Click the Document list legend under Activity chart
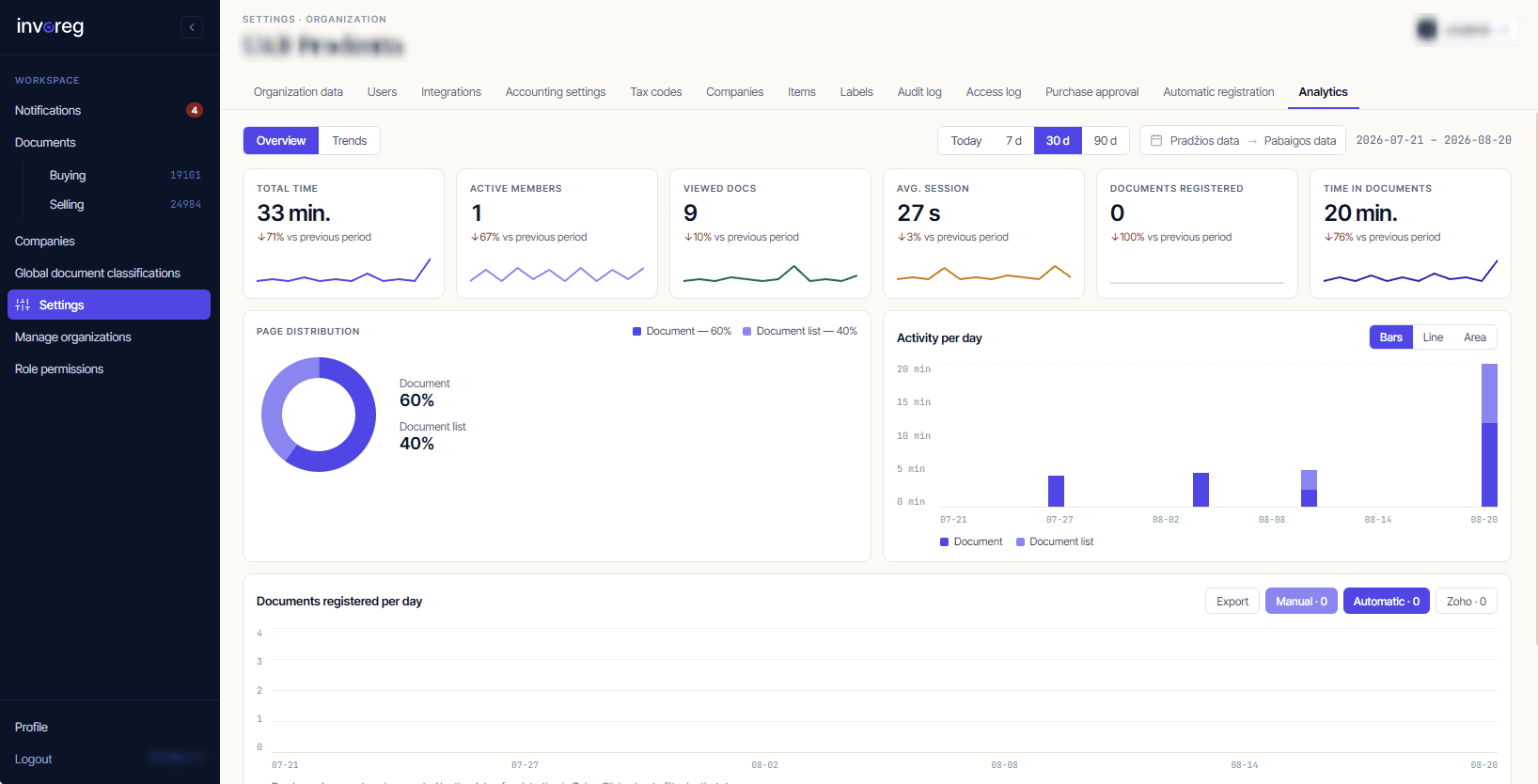 (x=1055, y=541)
